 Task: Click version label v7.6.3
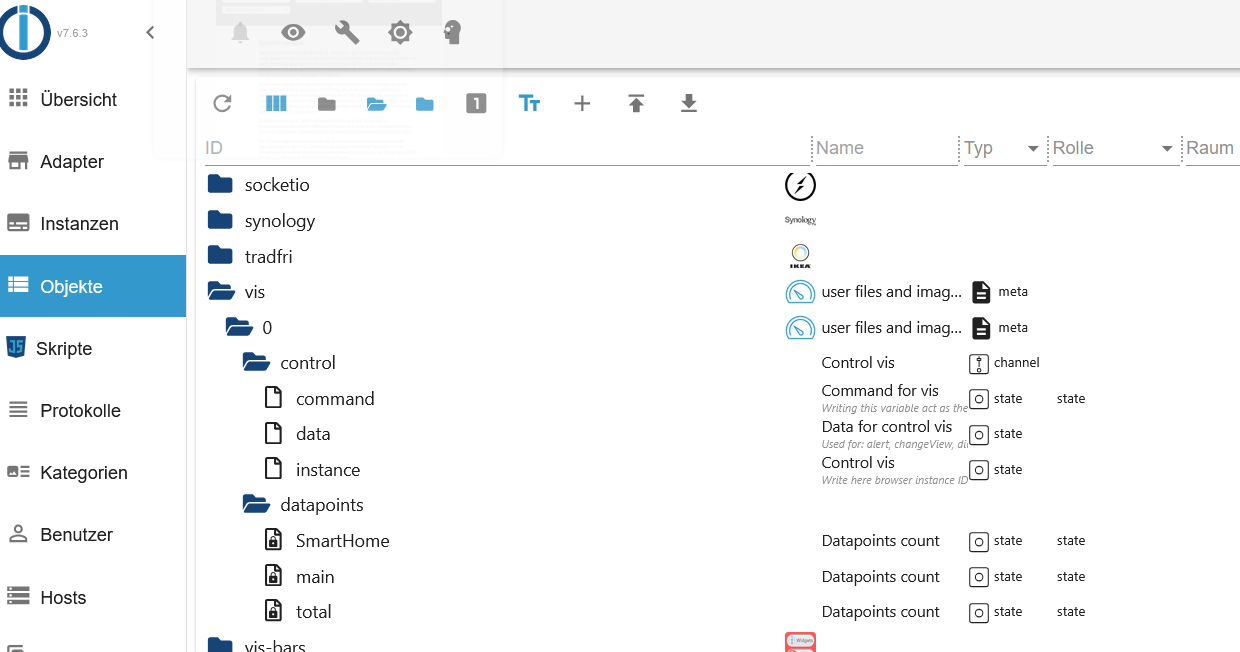72,33
